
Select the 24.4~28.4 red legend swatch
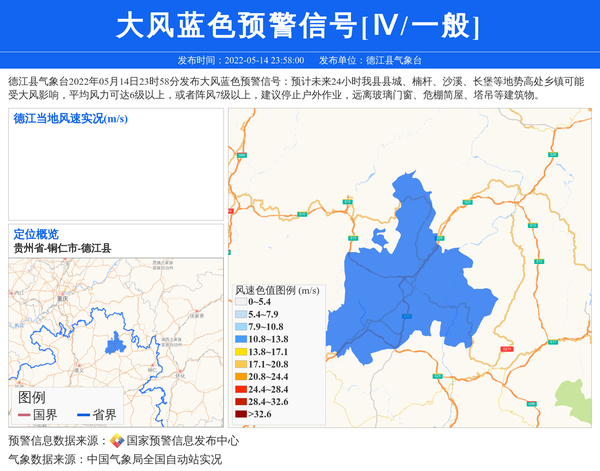[240, 389]
